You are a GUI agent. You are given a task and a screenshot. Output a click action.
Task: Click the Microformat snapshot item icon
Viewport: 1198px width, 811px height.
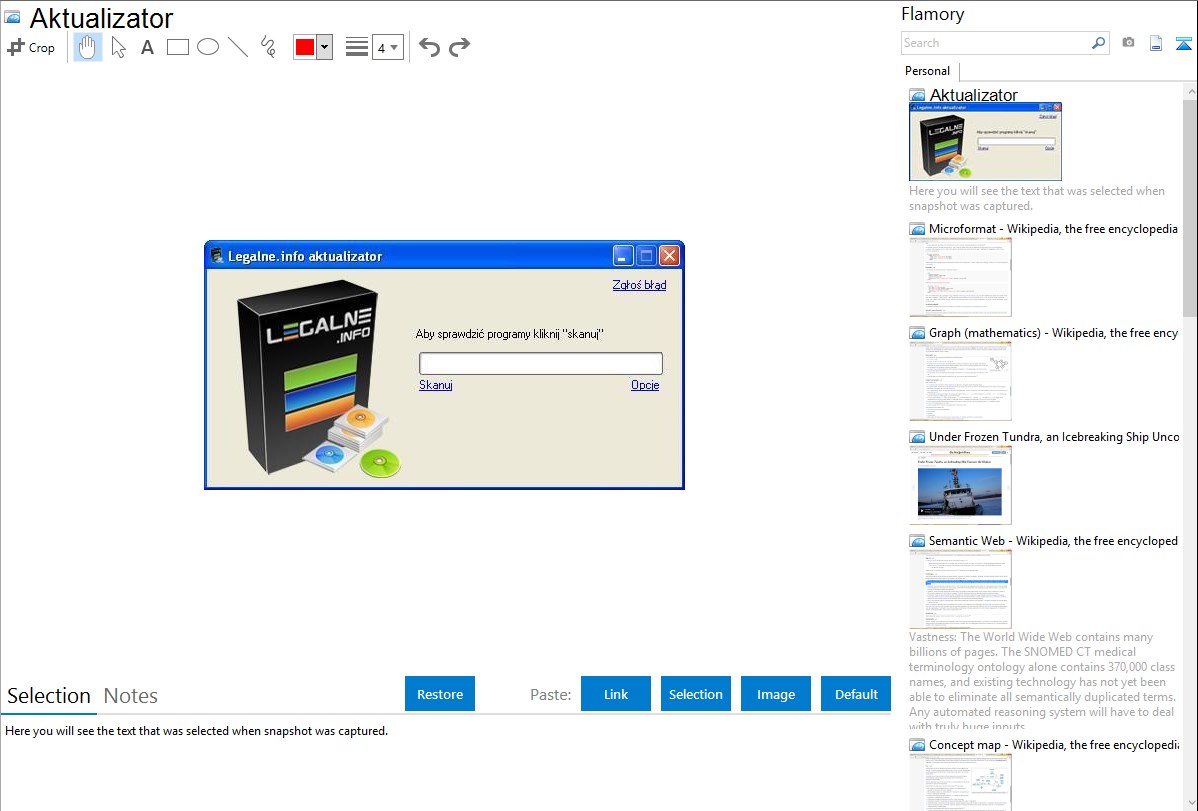tap(917, 229)
